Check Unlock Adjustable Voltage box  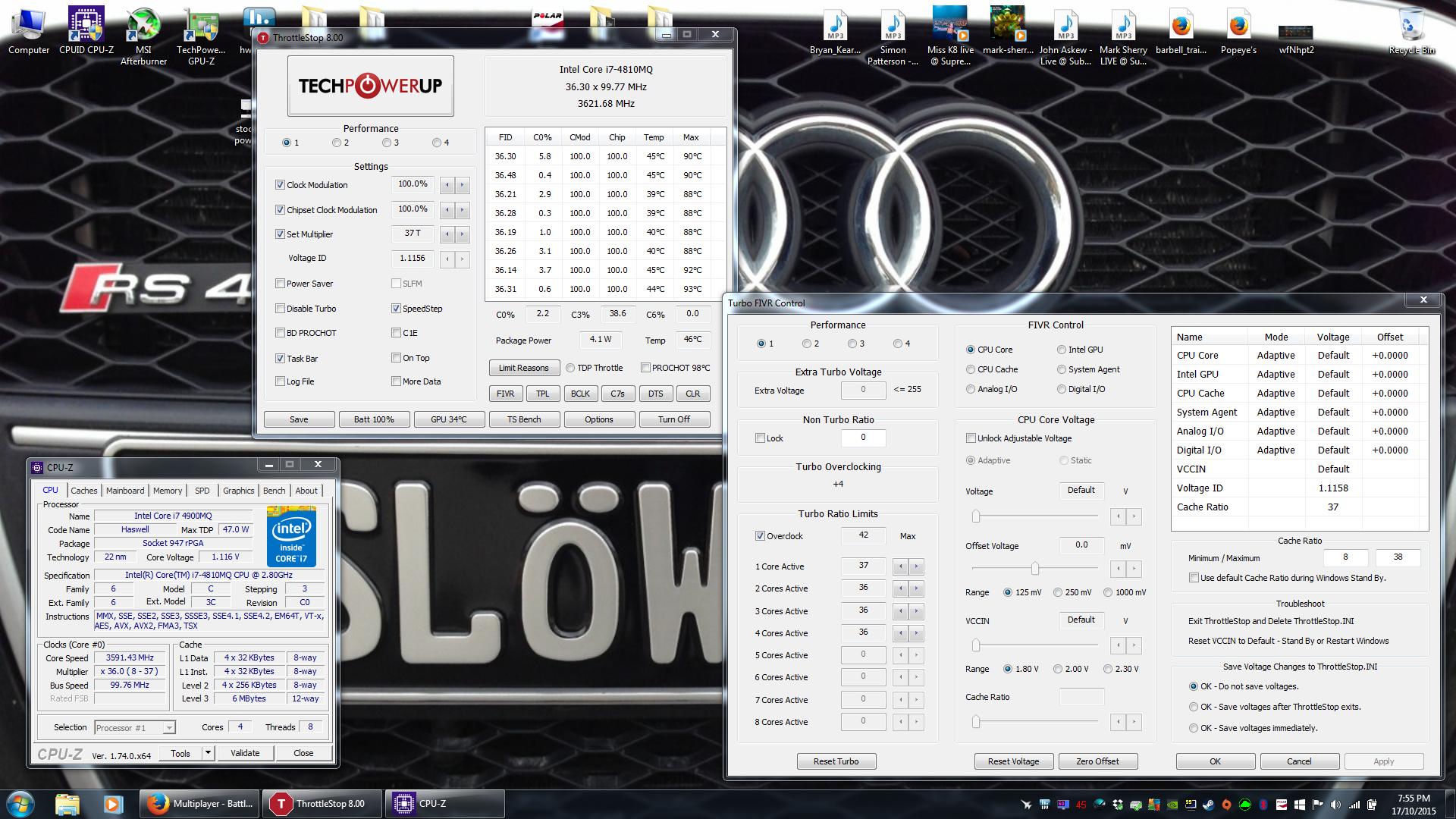tap(971, 438)
